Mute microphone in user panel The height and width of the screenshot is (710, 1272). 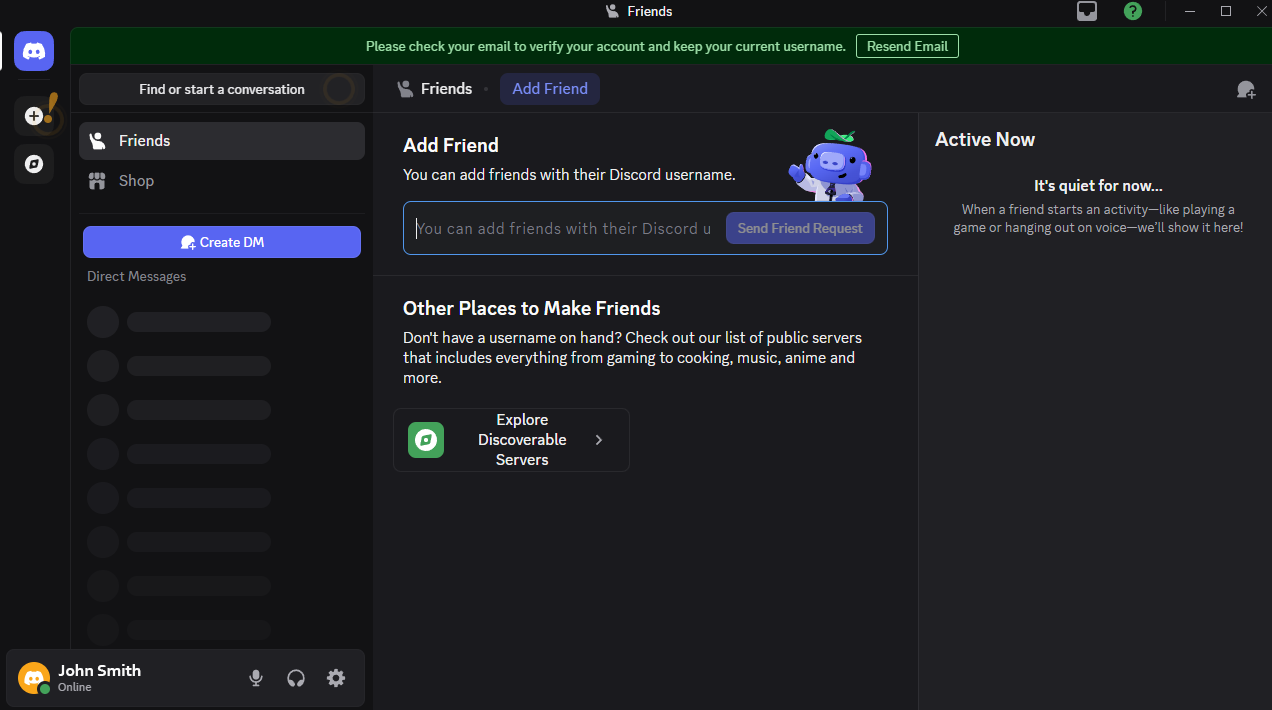click(x=256, y=678)
